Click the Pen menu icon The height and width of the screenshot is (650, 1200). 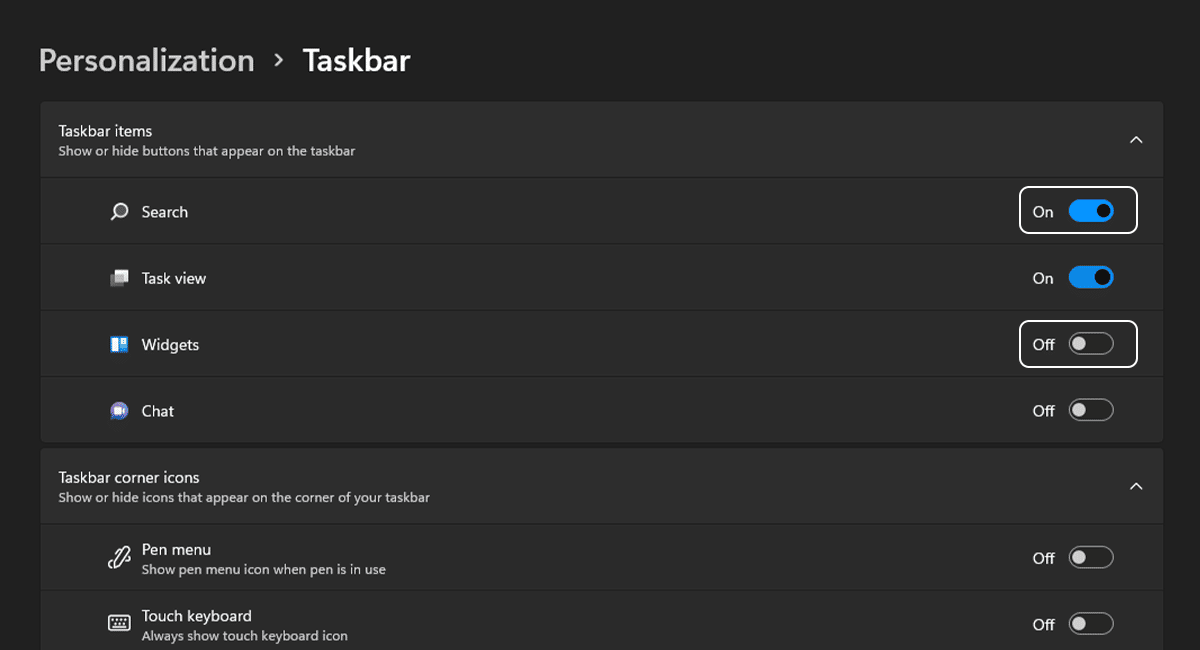[120, 559]
